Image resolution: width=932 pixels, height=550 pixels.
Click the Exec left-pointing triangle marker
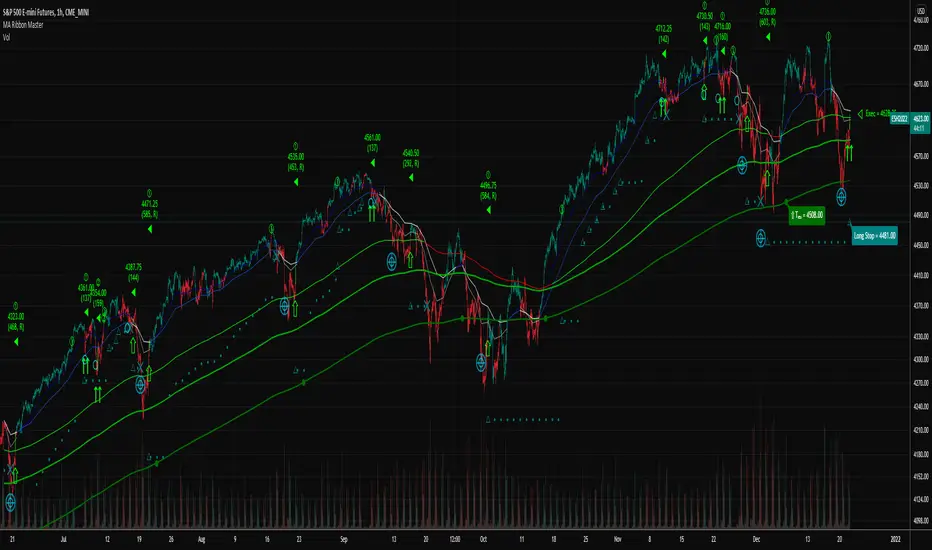tap(860, 114)
